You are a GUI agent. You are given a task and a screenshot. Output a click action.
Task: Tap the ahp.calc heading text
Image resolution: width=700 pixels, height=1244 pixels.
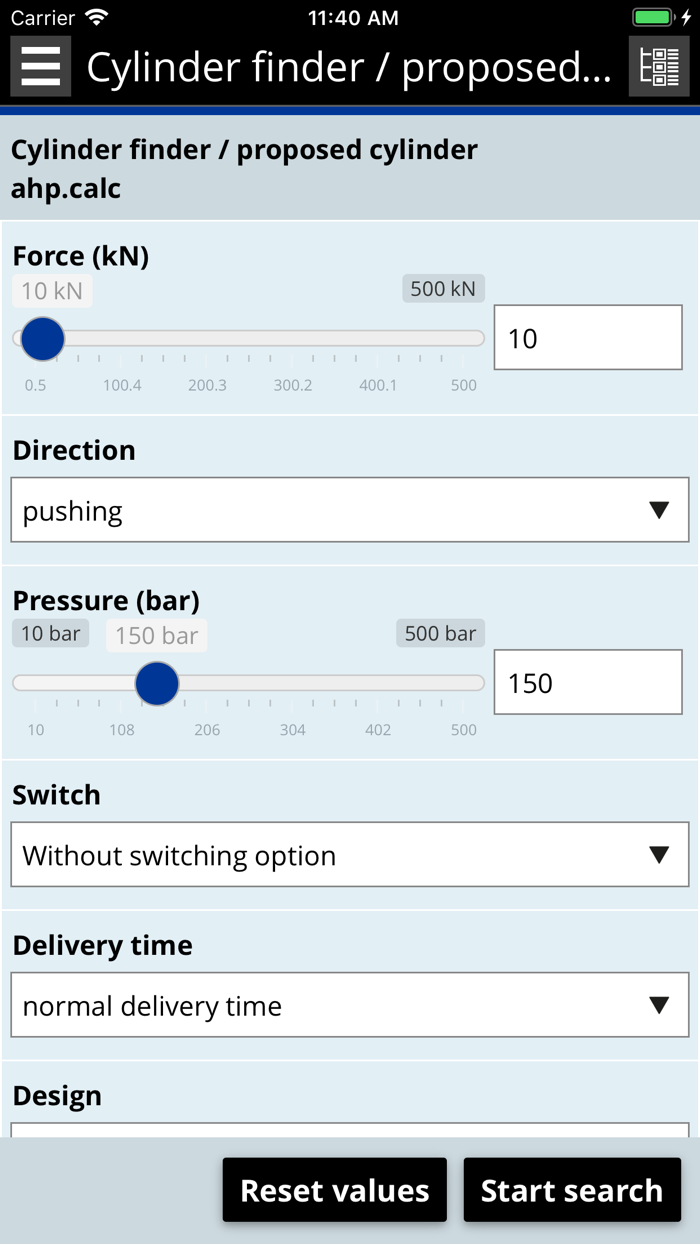point(63,188)
